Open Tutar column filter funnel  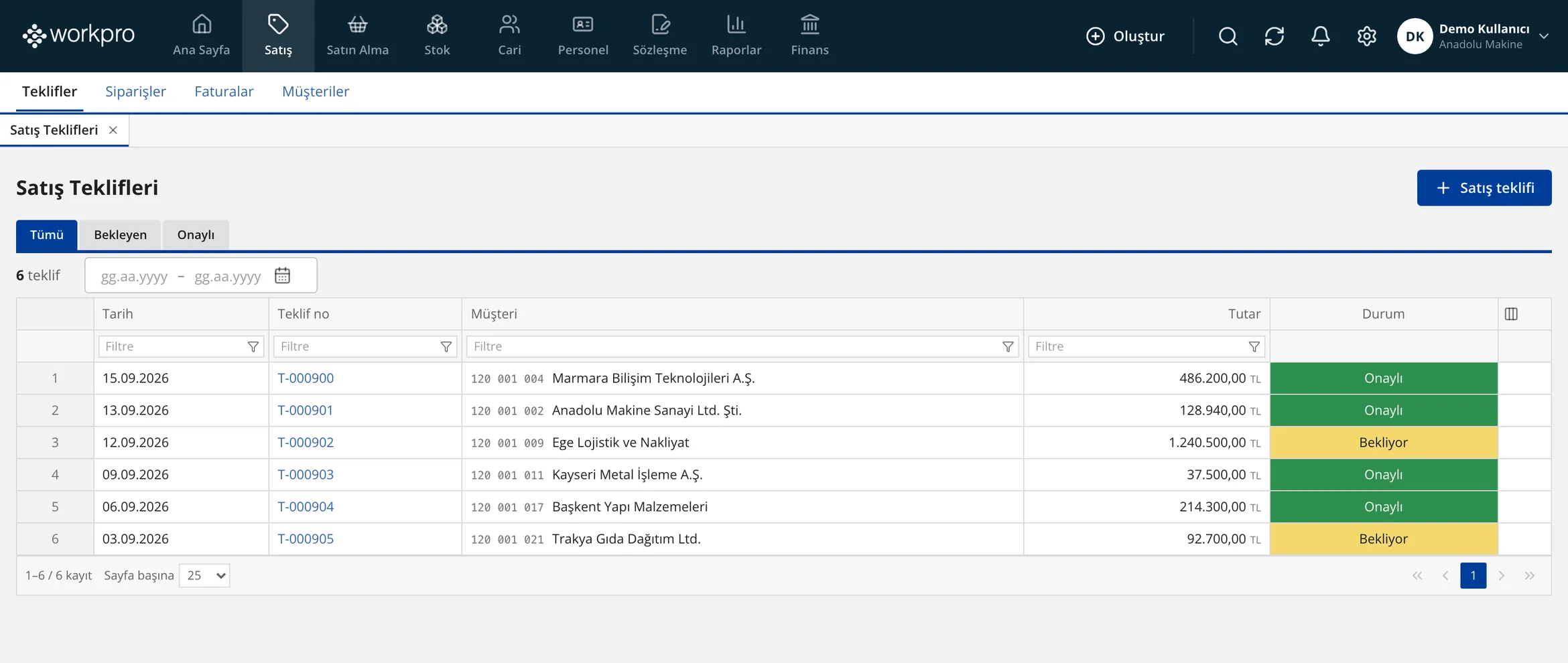click(x=1254, y=347)
